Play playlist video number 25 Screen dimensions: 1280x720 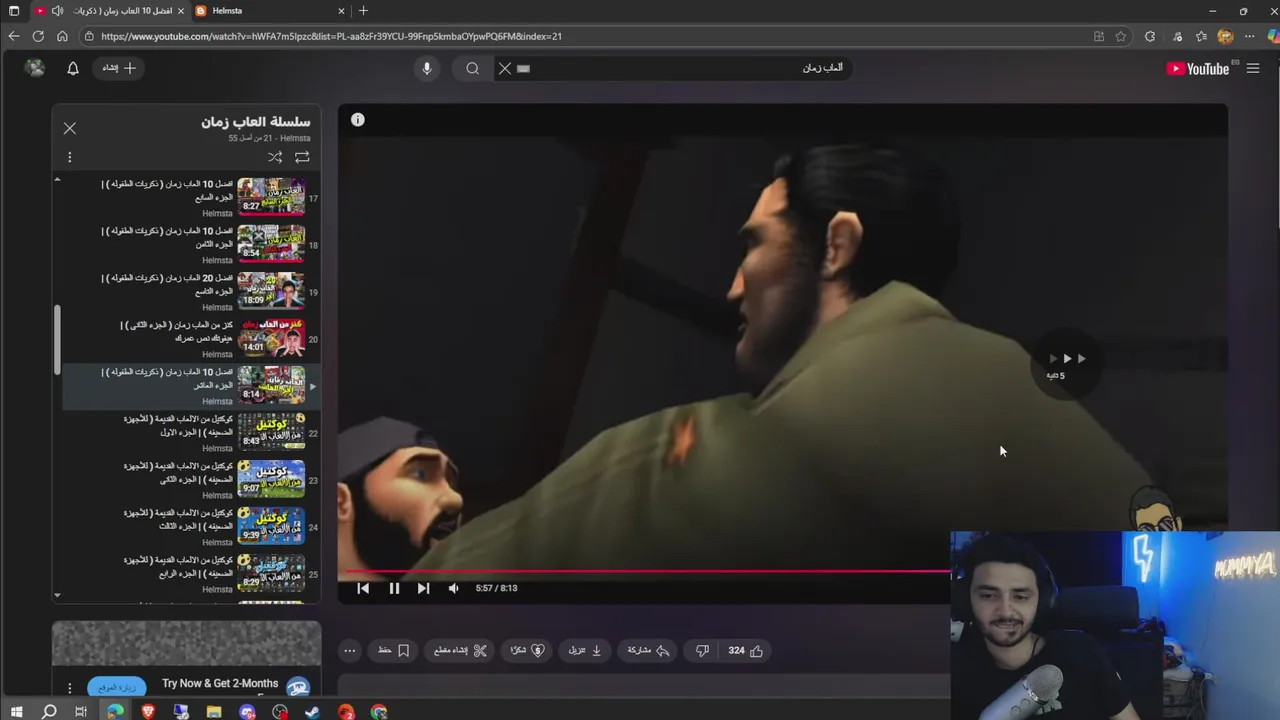pyautogui.click(x=190, y=574)
